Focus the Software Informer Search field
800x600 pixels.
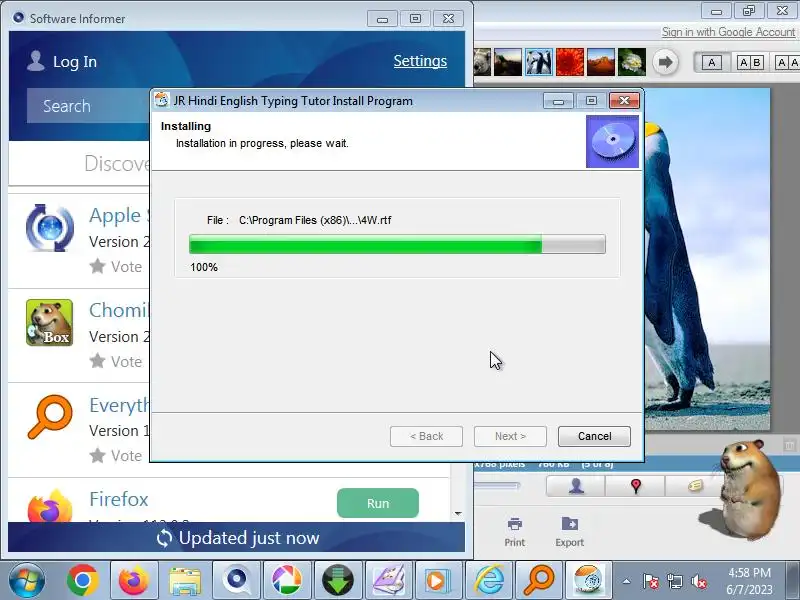pos(88,106)
